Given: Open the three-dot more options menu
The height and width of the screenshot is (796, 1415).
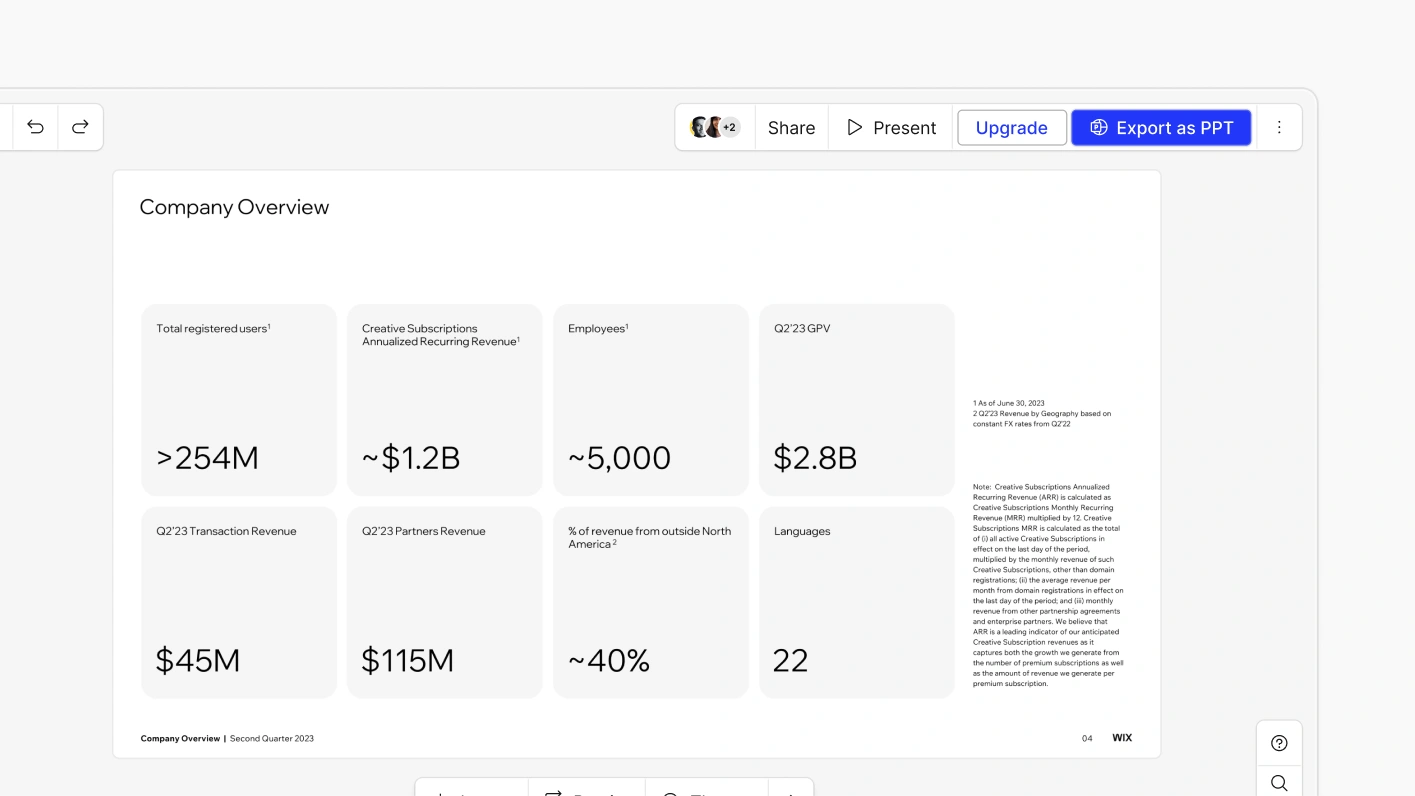Looking at the screenshot, I should (x=1279, y=127).
